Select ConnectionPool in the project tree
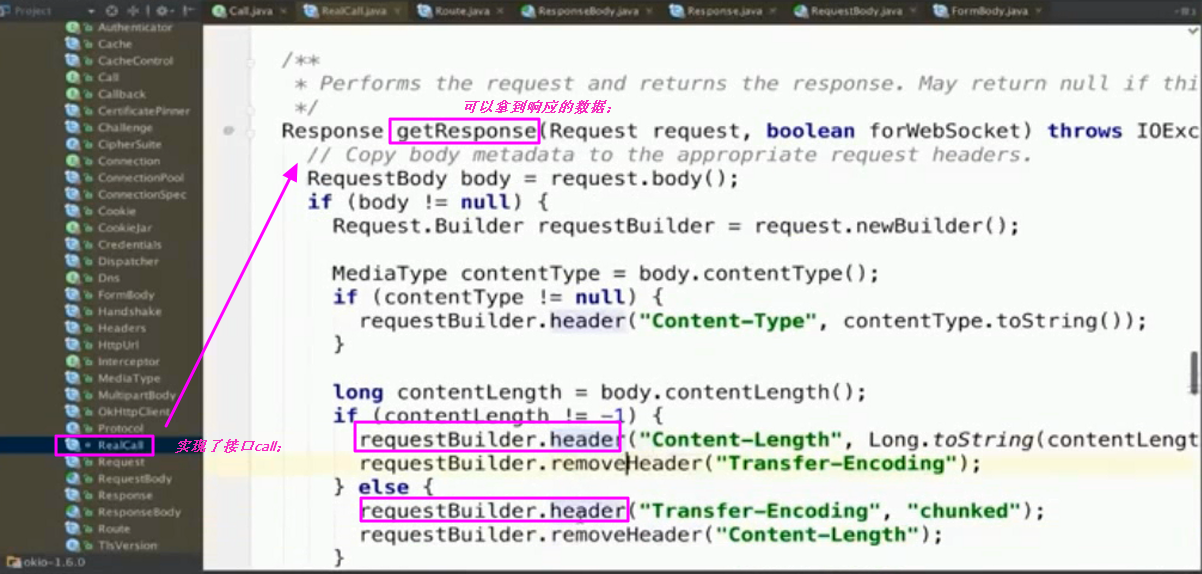This screenshot has width=1202, height=574. pyautogui.click(x=140, y=178)
